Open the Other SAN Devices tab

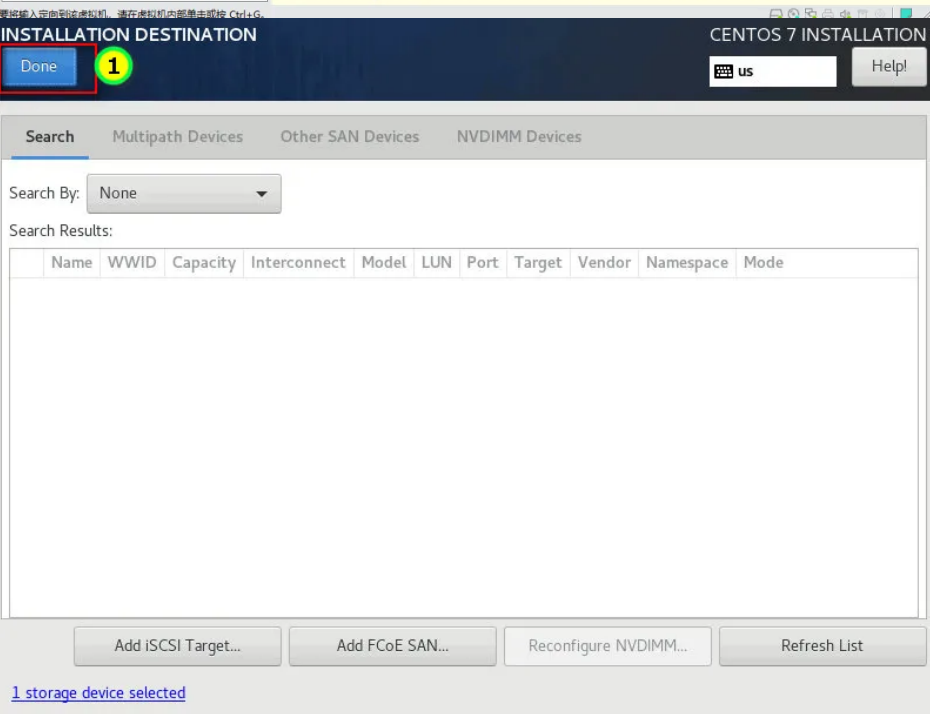350,137
